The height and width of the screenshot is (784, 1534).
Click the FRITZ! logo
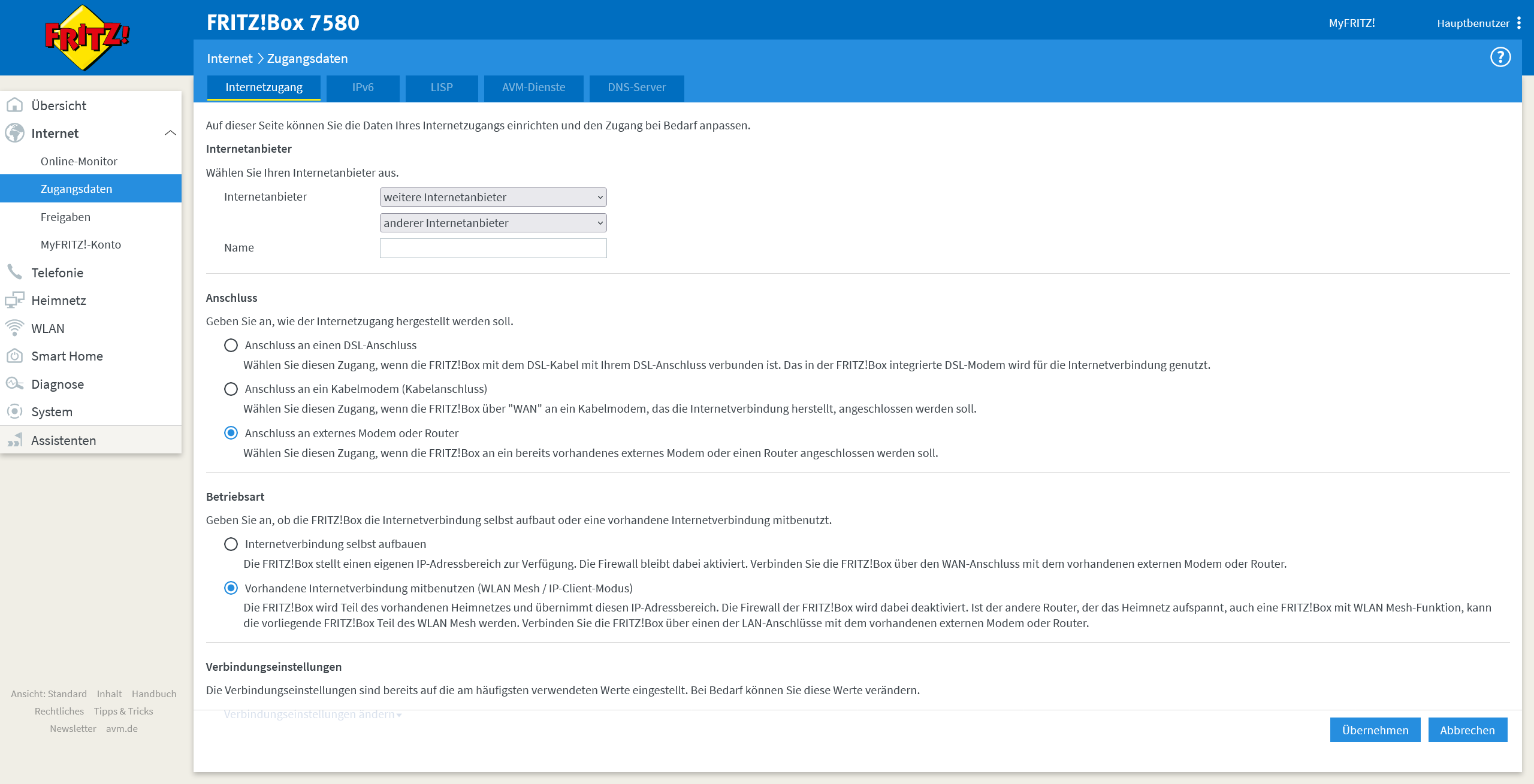click(x=87, y=37)
